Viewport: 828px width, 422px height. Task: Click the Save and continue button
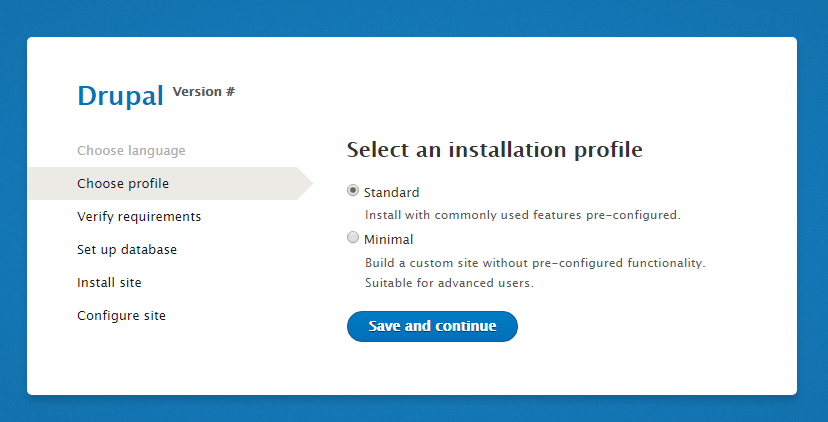coord(432,326)
